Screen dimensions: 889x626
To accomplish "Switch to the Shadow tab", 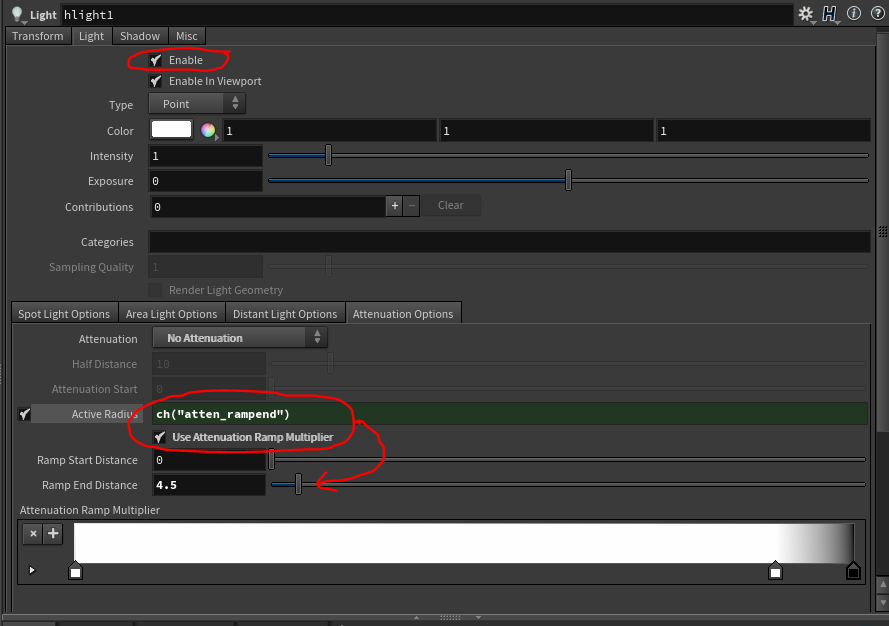I will click(140, 36).
